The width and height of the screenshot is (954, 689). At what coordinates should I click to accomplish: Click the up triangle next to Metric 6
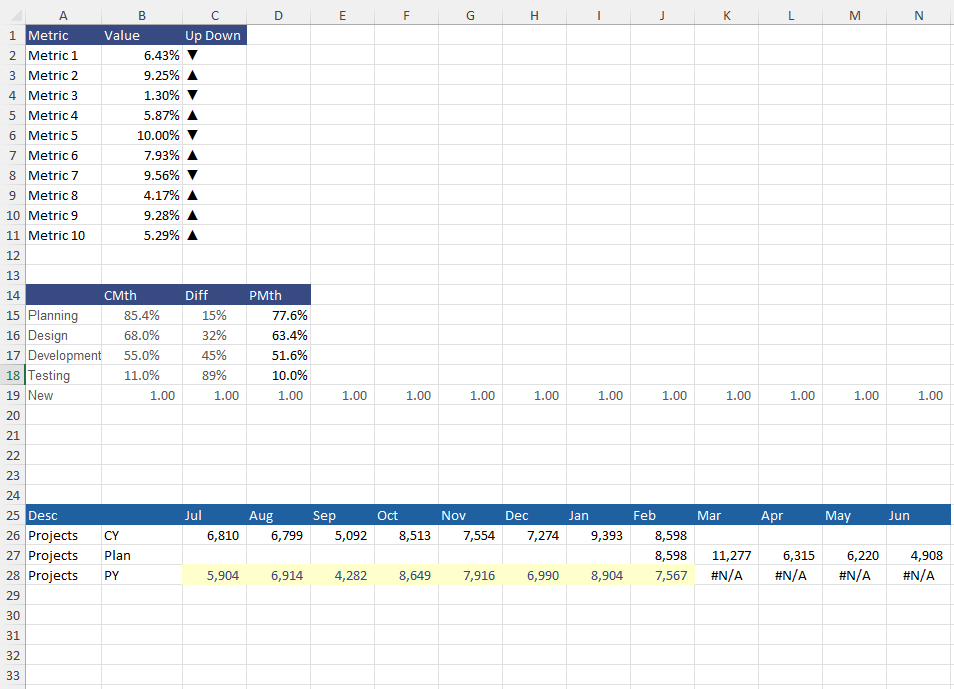(x=191, y=155)
